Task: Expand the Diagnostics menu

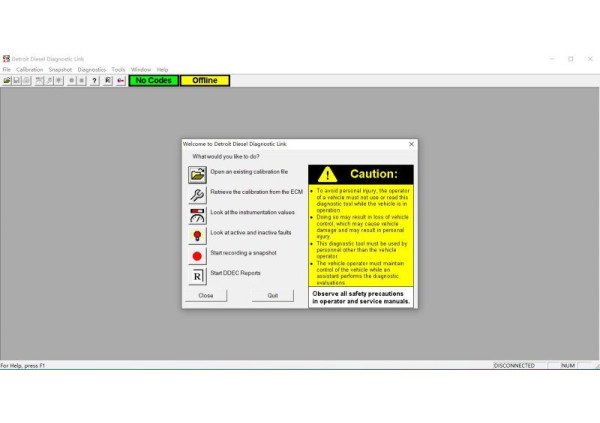Action: coord(91,69)
